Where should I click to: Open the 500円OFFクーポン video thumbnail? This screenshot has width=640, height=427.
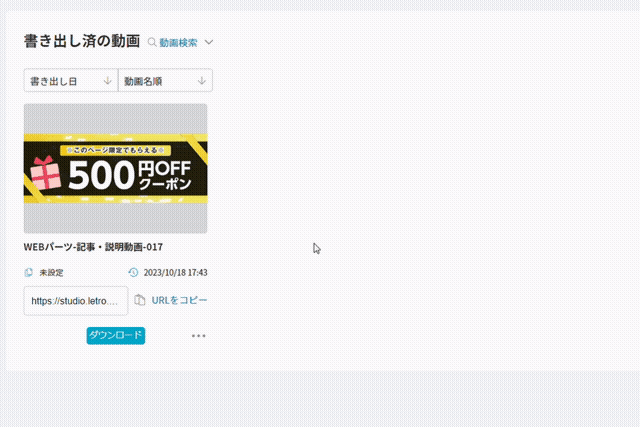pyautogui.click(x=115, y=168)
